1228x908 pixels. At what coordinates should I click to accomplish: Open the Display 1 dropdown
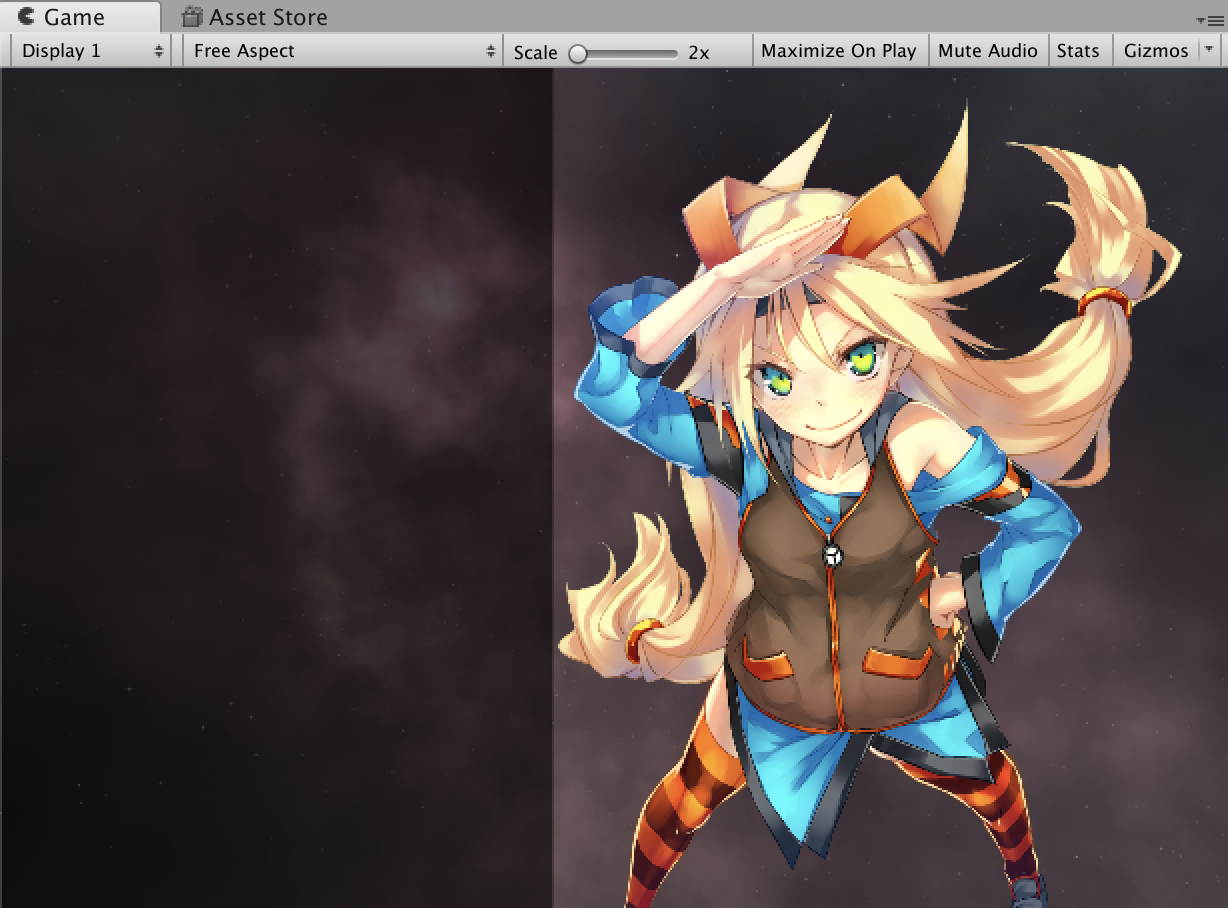(x=90, y=51)
